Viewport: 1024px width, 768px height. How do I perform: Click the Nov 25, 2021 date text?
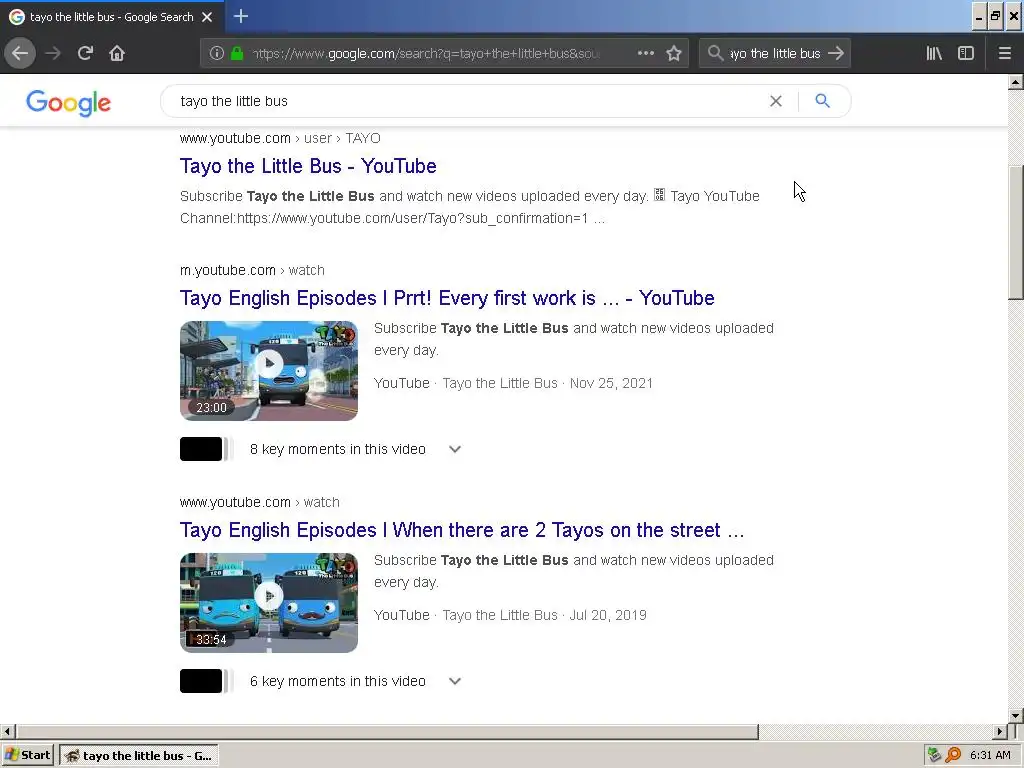click(611, 383)
